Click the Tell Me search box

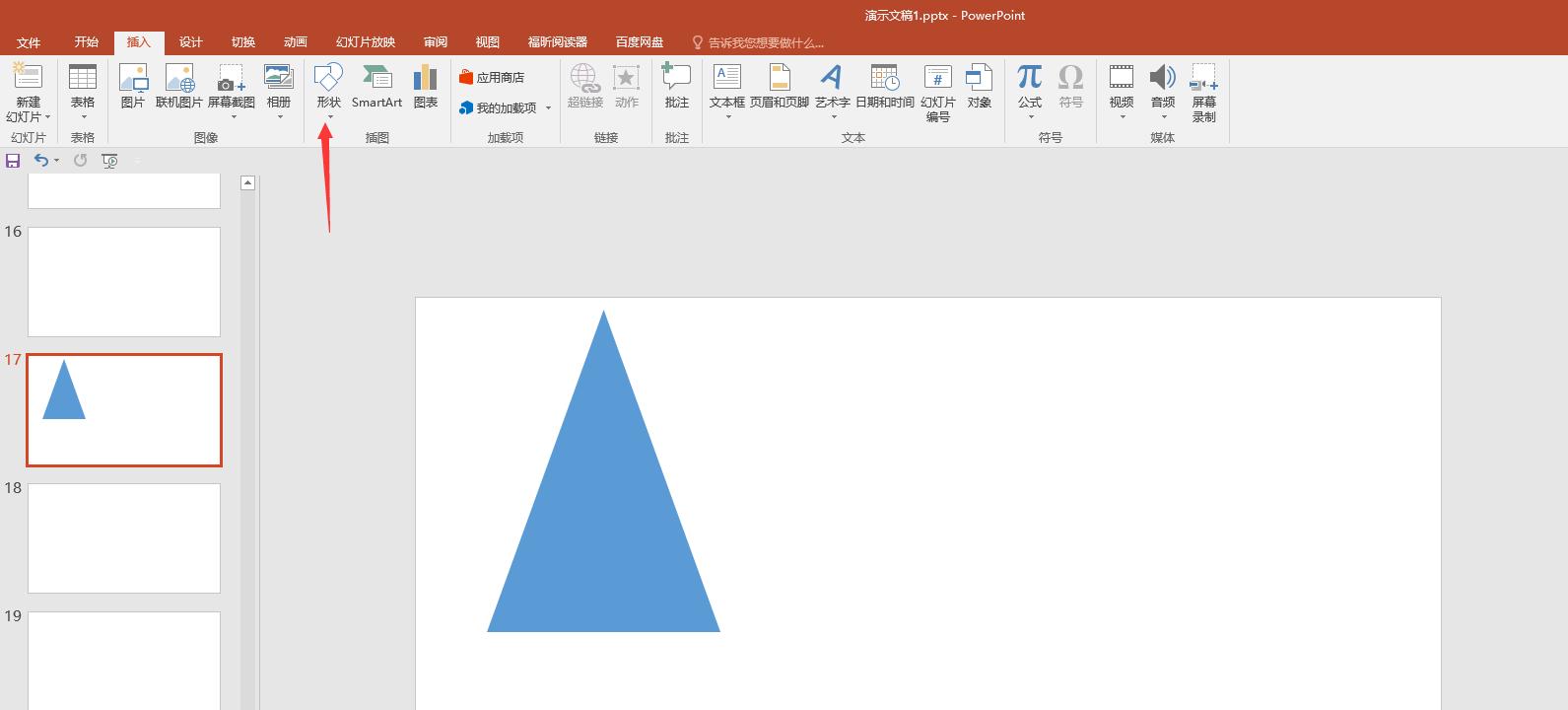point(765,42)
